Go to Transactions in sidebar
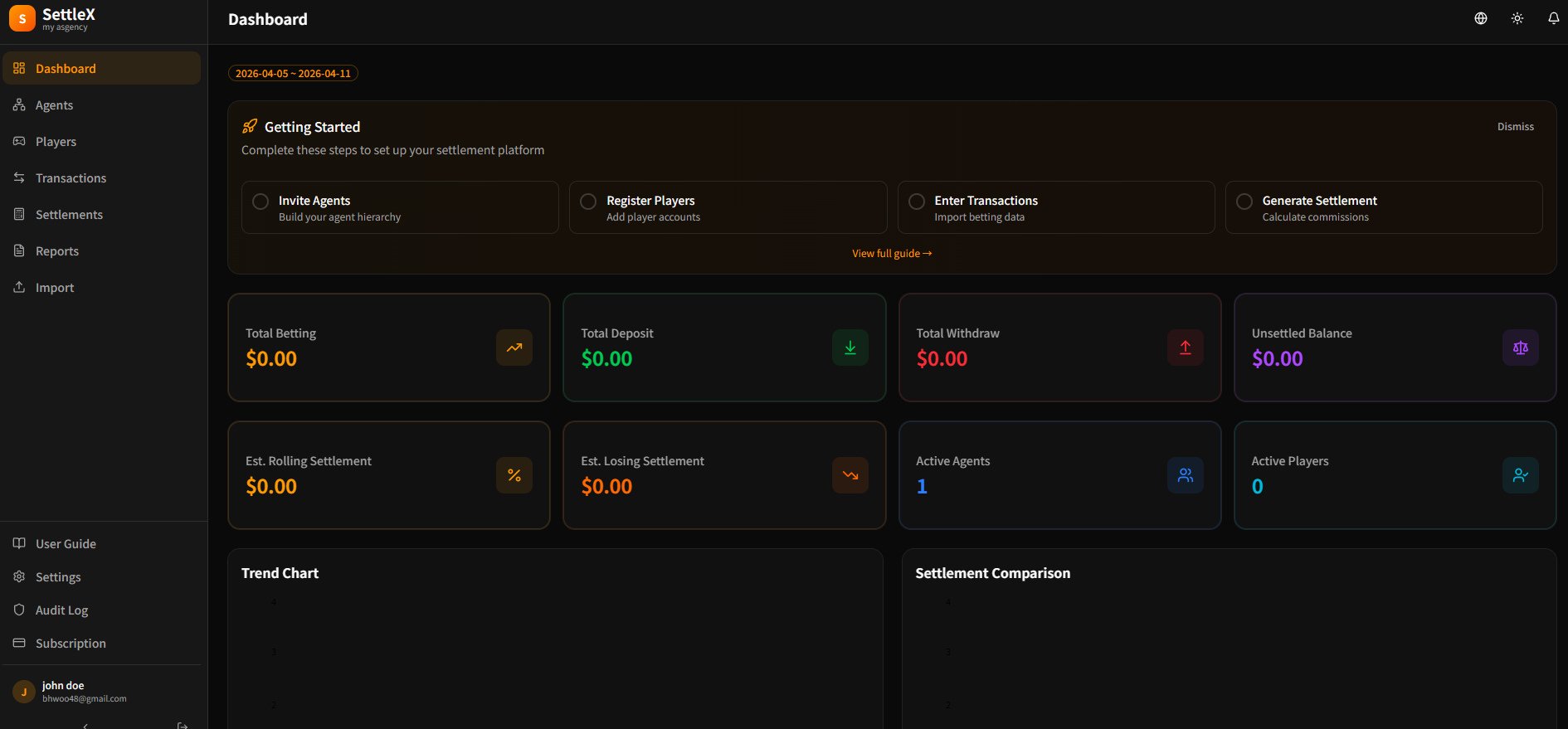 (71, 178)
